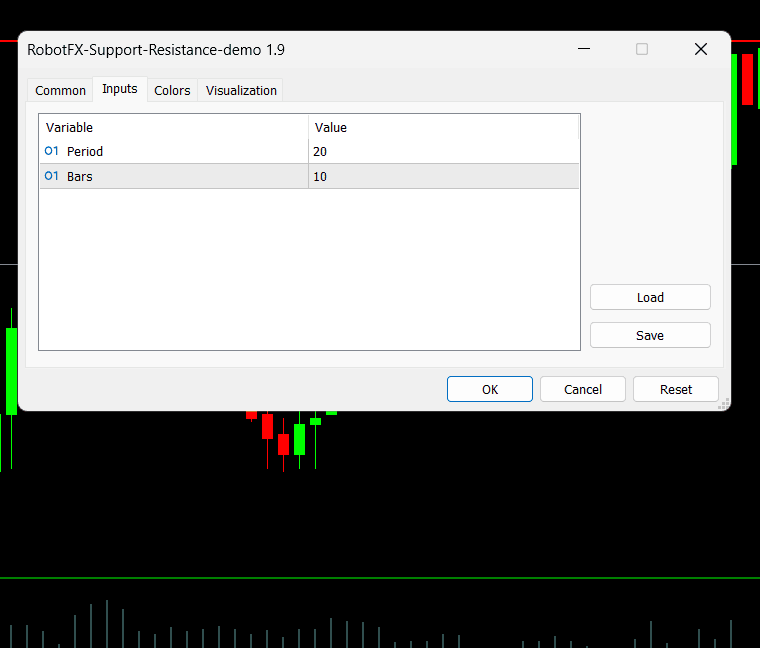Click the OK button
The height and width of the screenshot is (648, 760).
(490, 389)
